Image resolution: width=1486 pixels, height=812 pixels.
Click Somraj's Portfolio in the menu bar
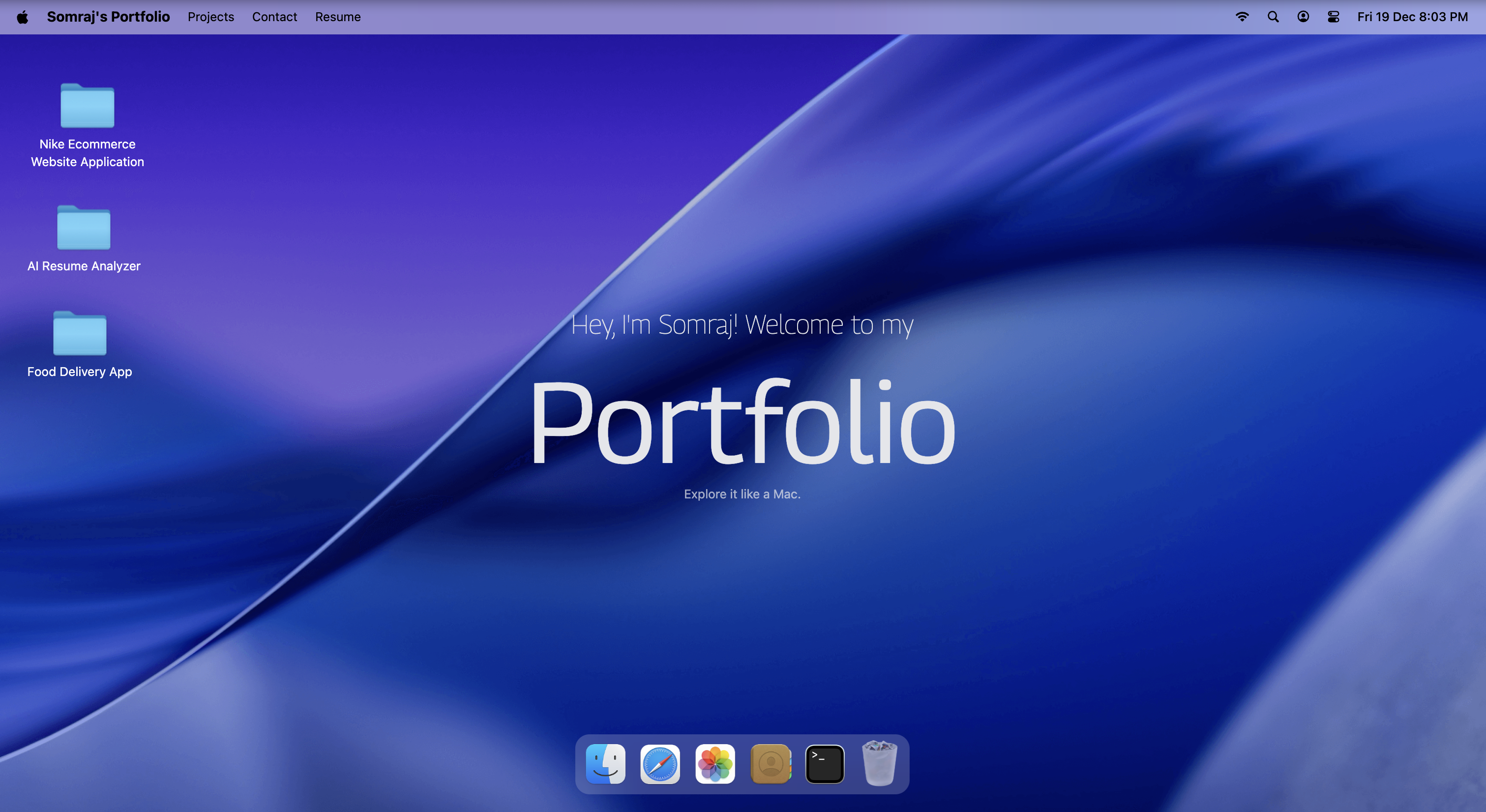(x=109, y=17)
